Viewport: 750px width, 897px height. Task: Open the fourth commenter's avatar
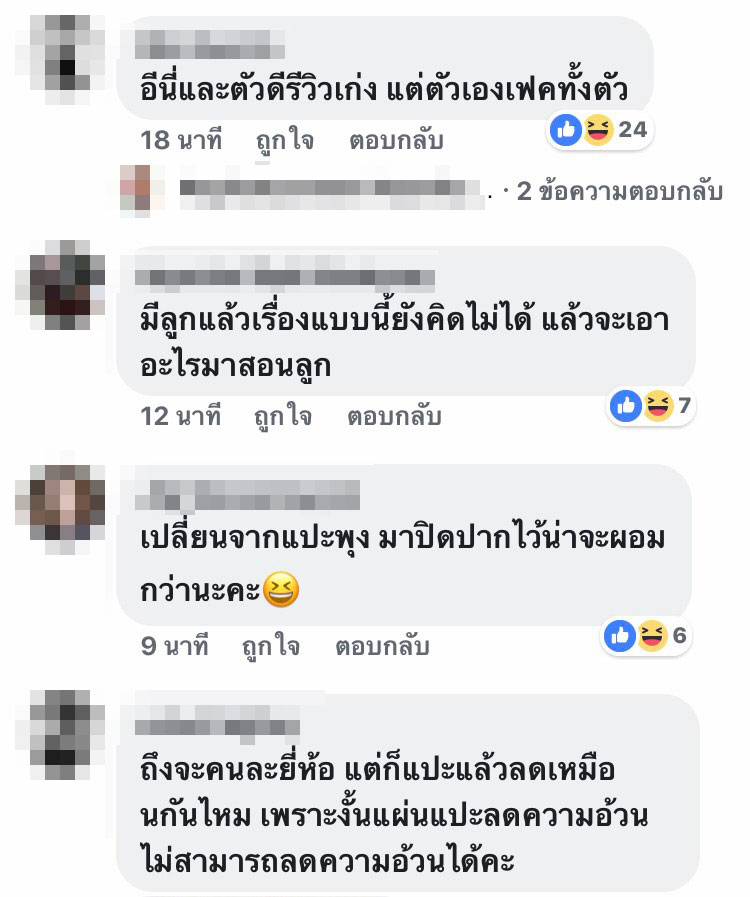[61, 735]
